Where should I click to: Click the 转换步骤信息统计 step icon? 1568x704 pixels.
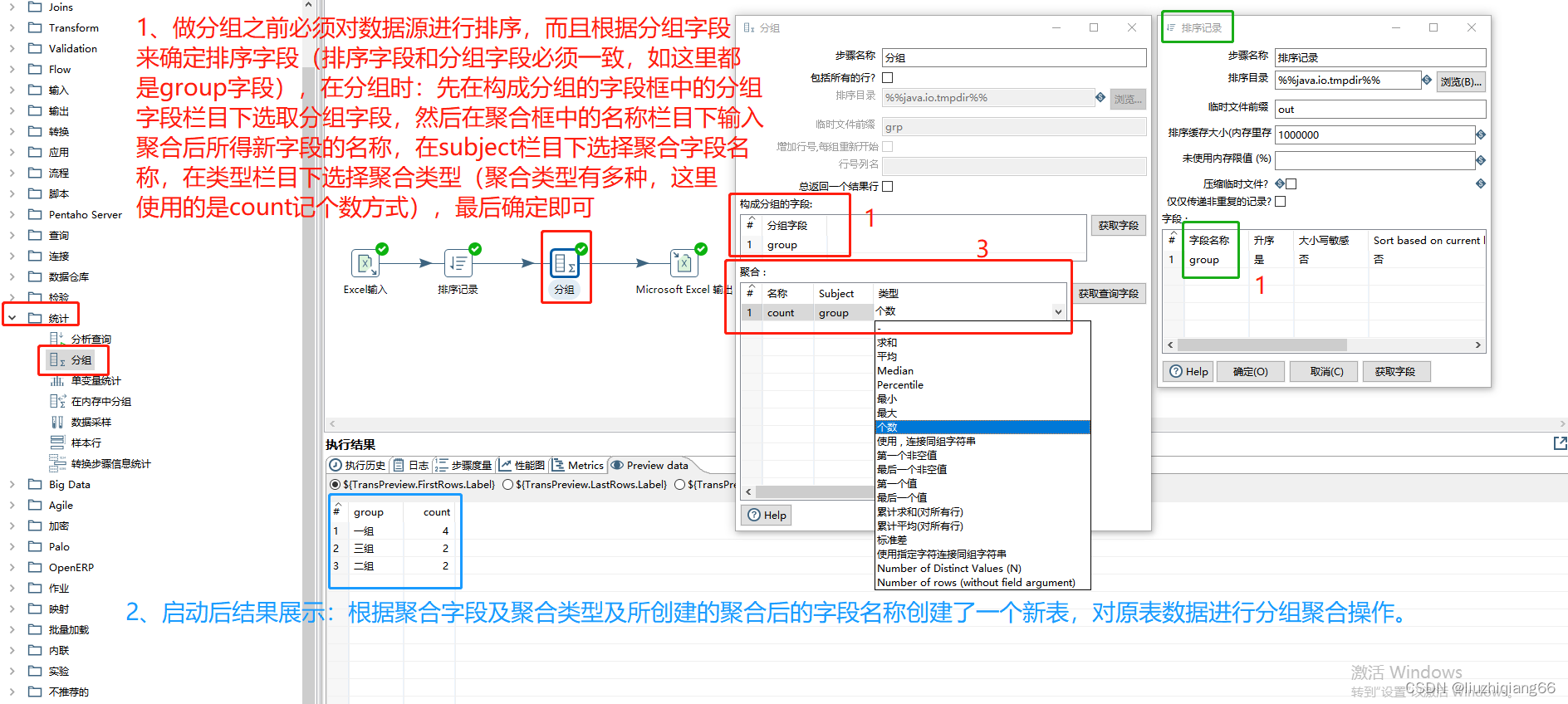(56, 463)
